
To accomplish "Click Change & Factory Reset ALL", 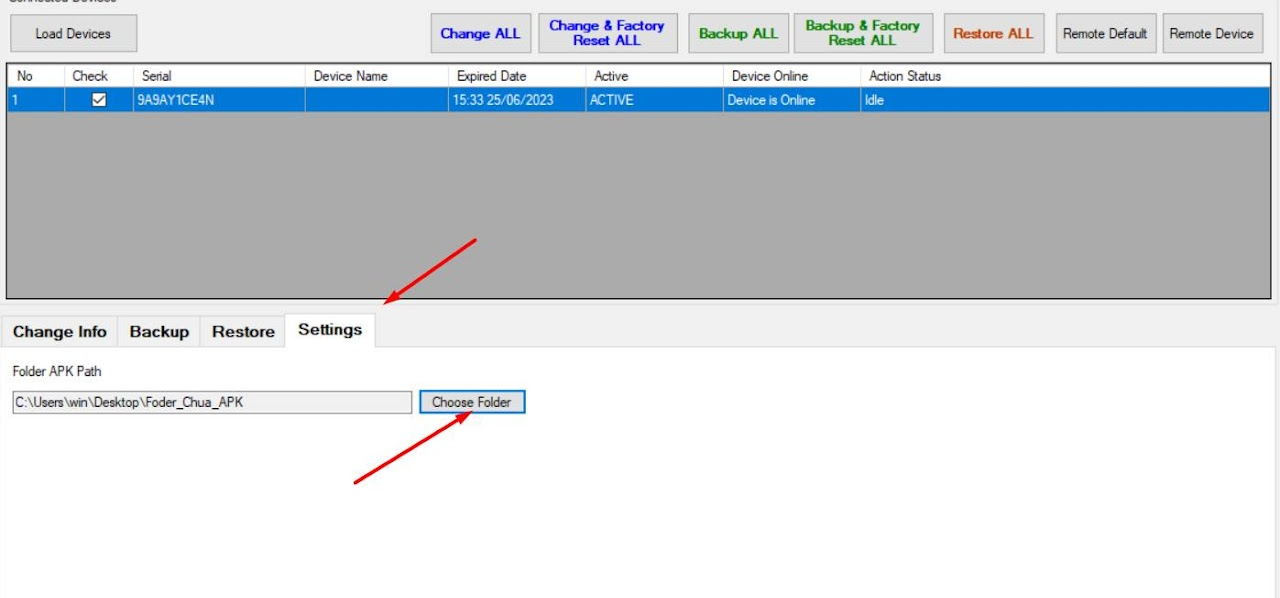I will [x=607, y=33].
